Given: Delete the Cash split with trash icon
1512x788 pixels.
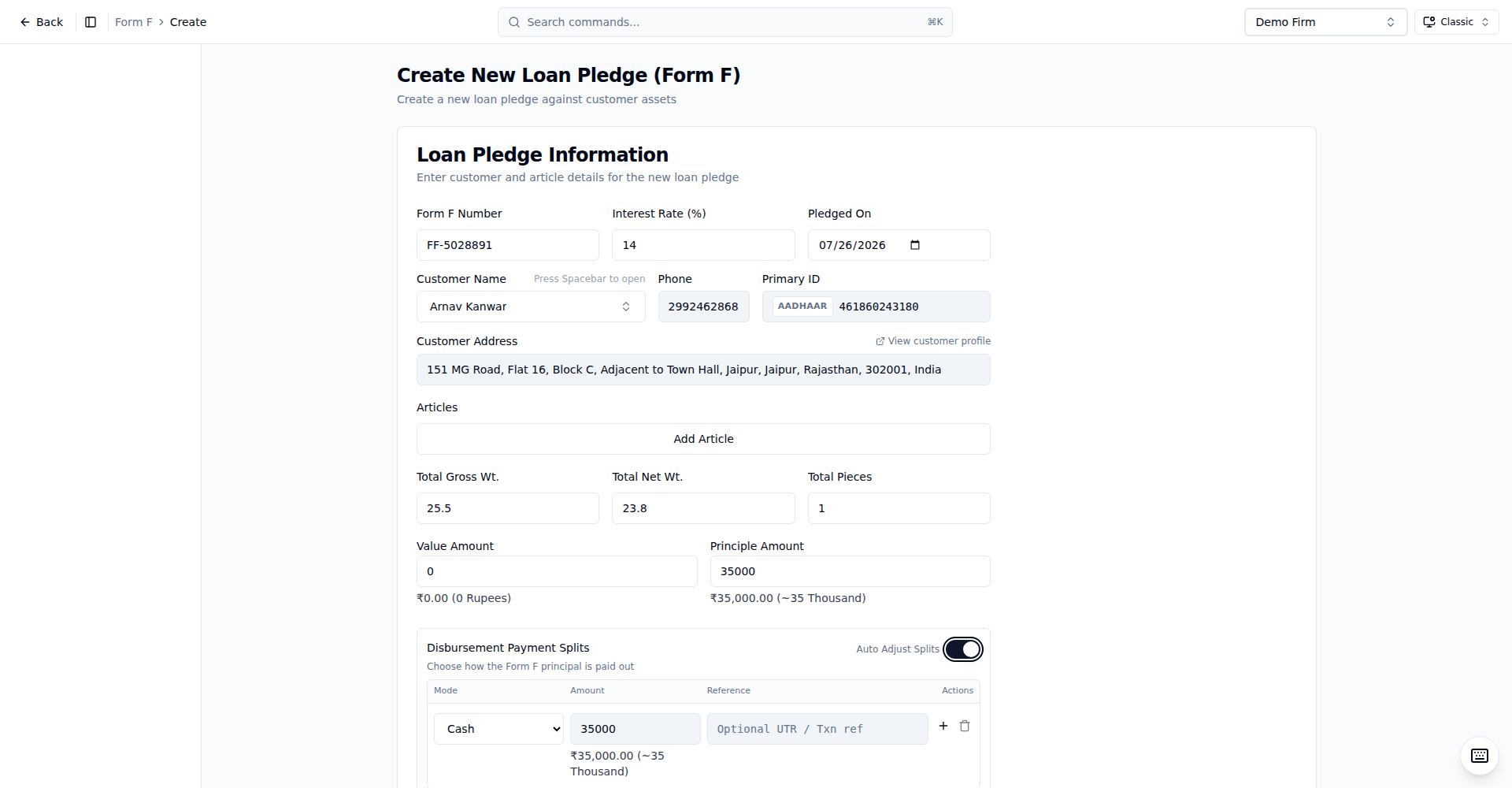Looking at the screenshot, I should click(965, 726).
